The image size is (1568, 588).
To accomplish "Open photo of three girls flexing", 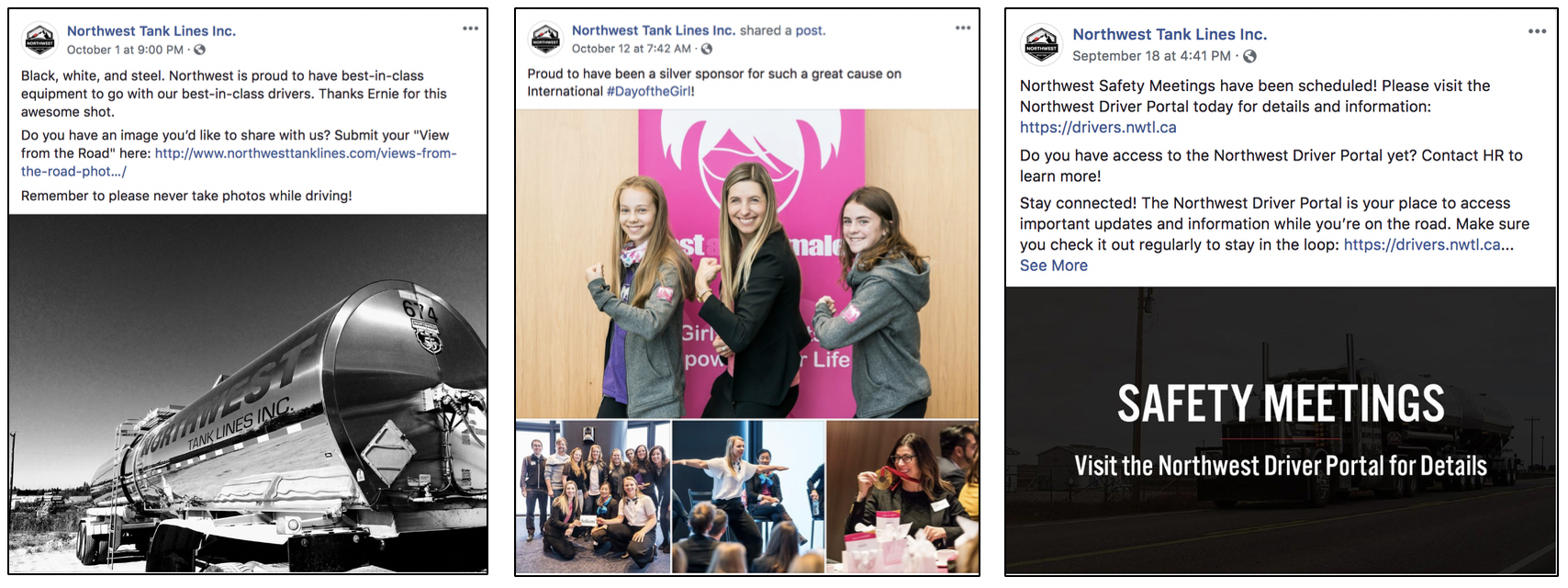I will [x=747, y=265].
